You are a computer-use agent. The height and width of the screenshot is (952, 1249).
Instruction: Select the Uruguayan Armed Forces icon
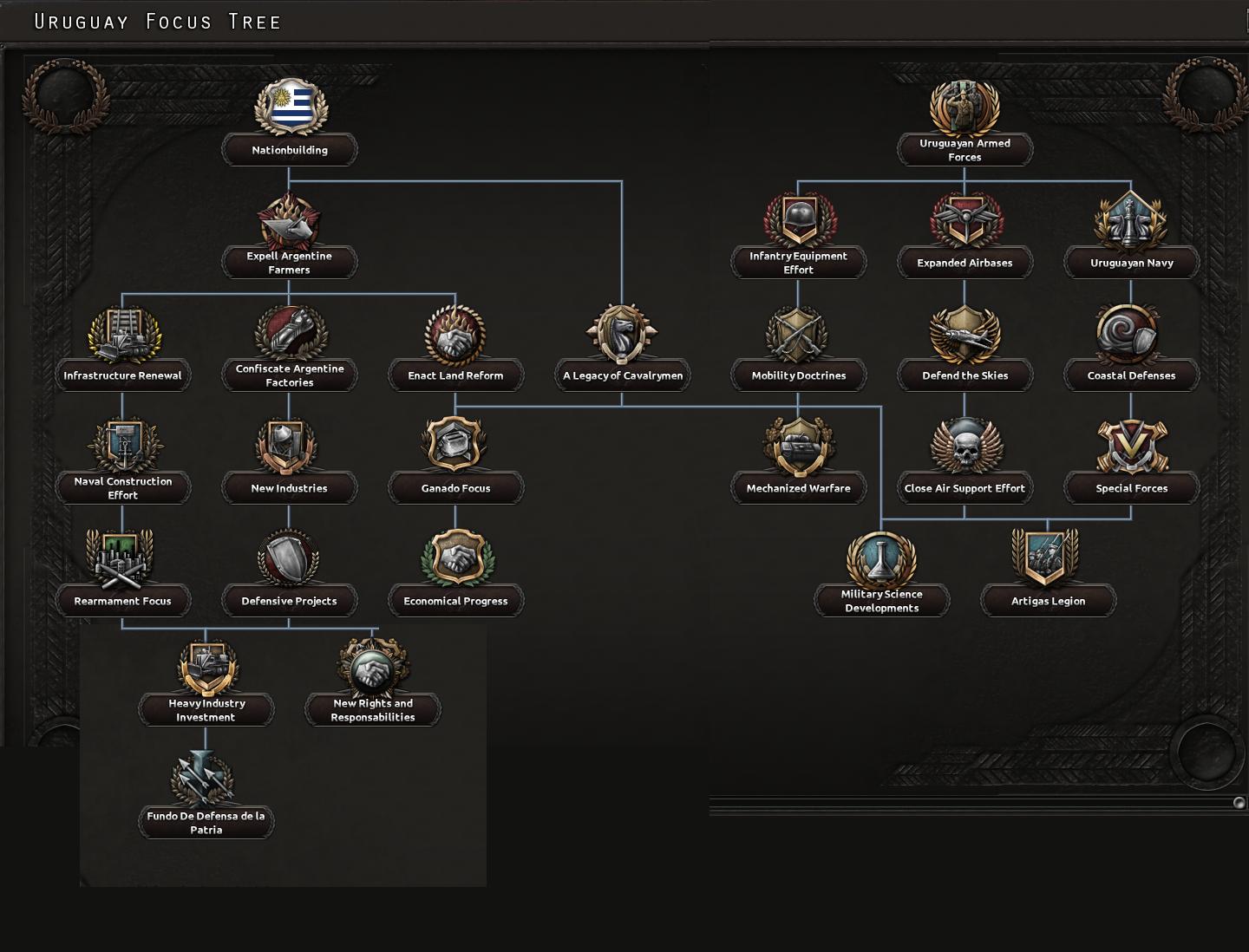(x=965, y=108)
